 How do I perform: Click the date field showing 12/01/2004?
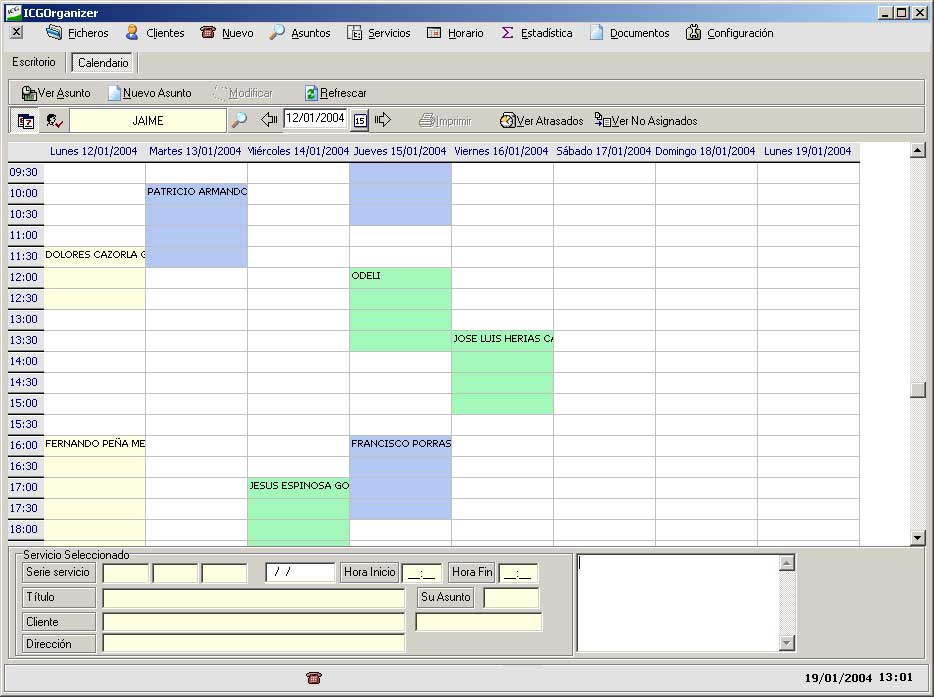click(x=315, y=119)
